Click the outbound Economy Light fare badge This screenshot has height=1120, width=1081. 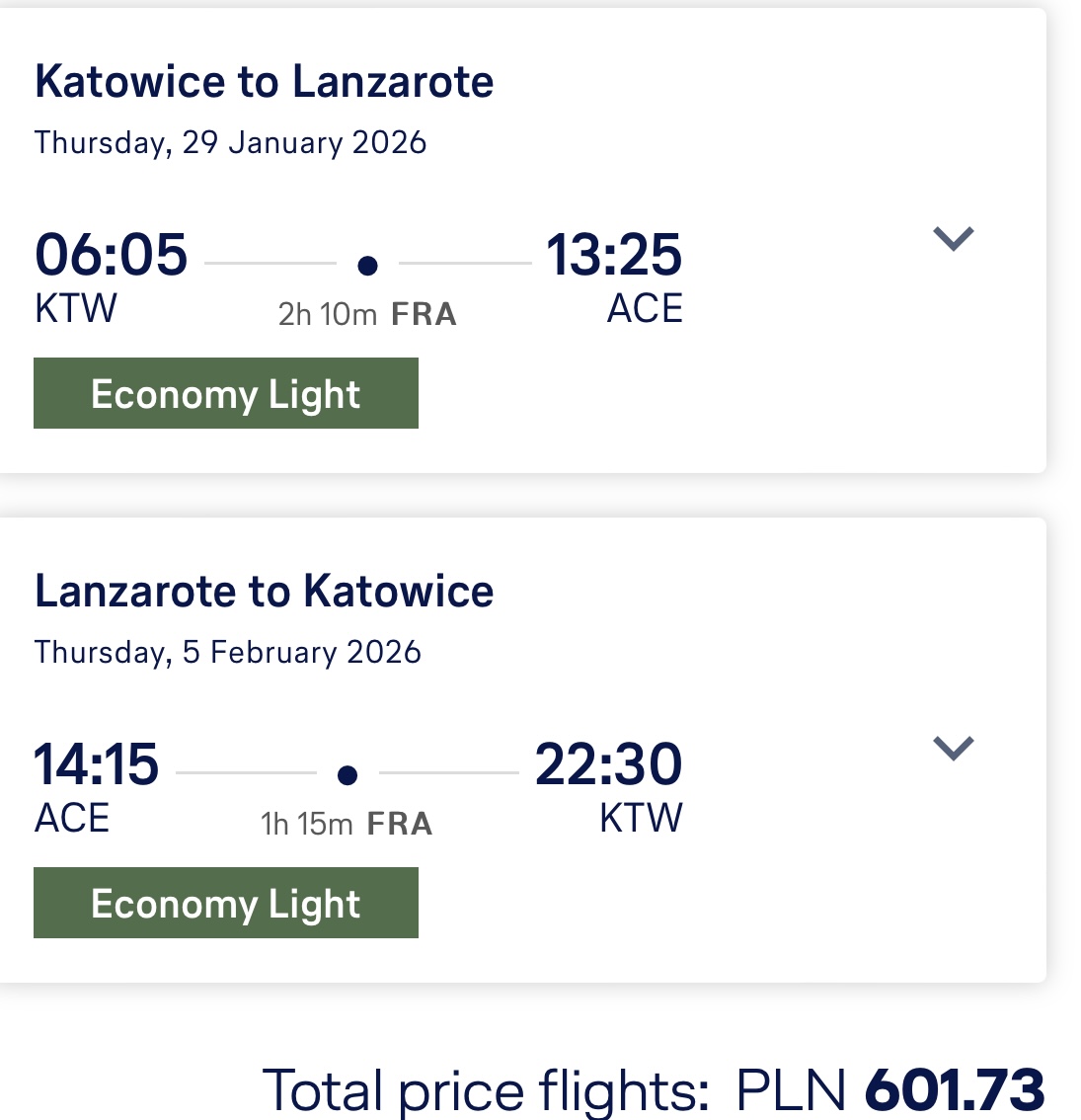point(226,393)
